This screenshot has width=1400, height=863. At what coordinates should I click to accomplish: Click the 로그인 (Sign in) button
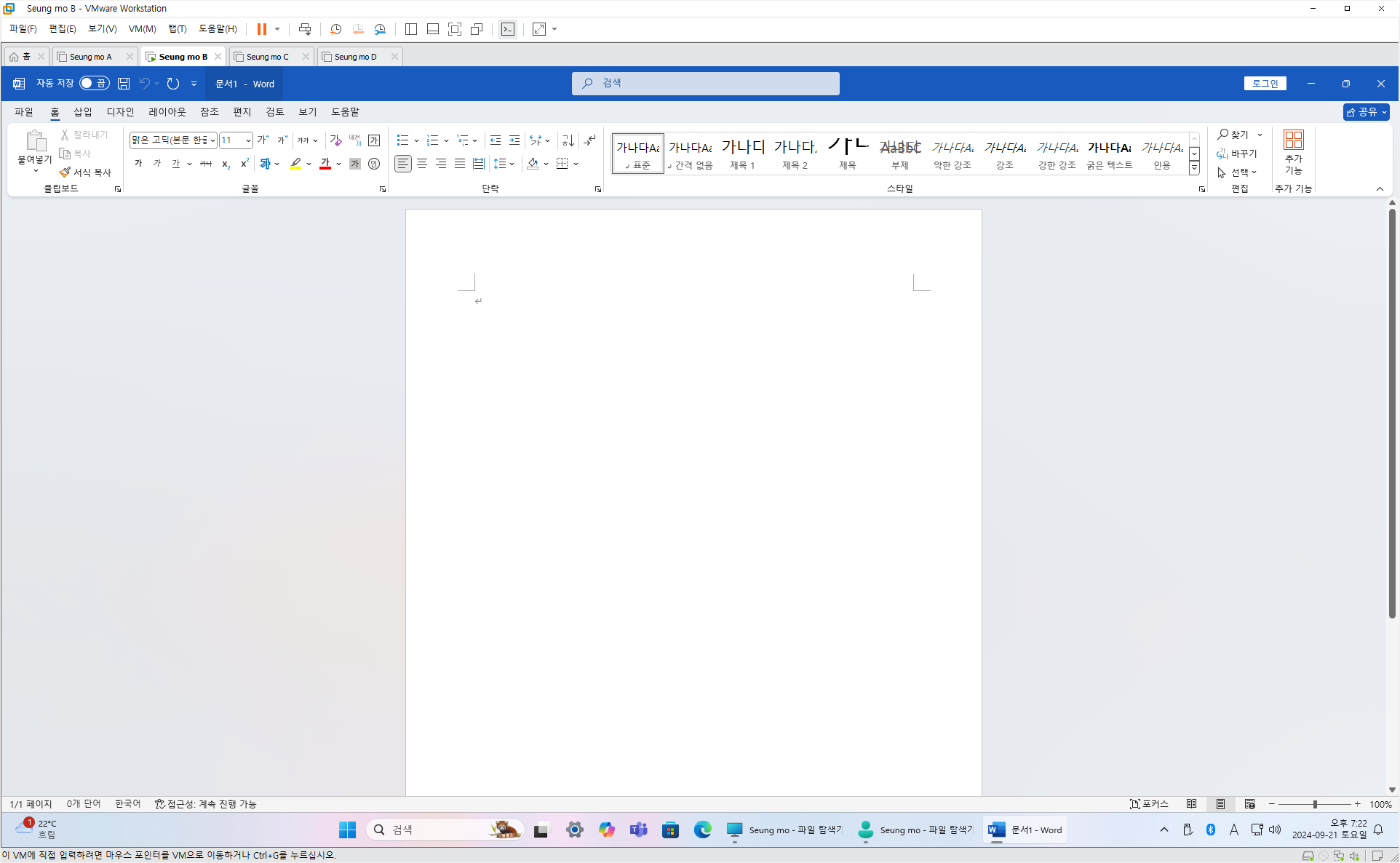pos(1265,84)
